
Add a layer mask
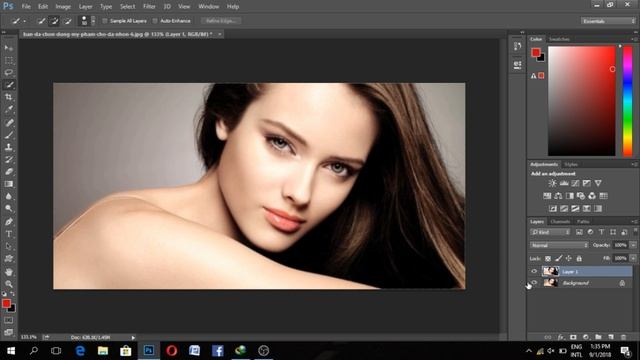[573, 337]
